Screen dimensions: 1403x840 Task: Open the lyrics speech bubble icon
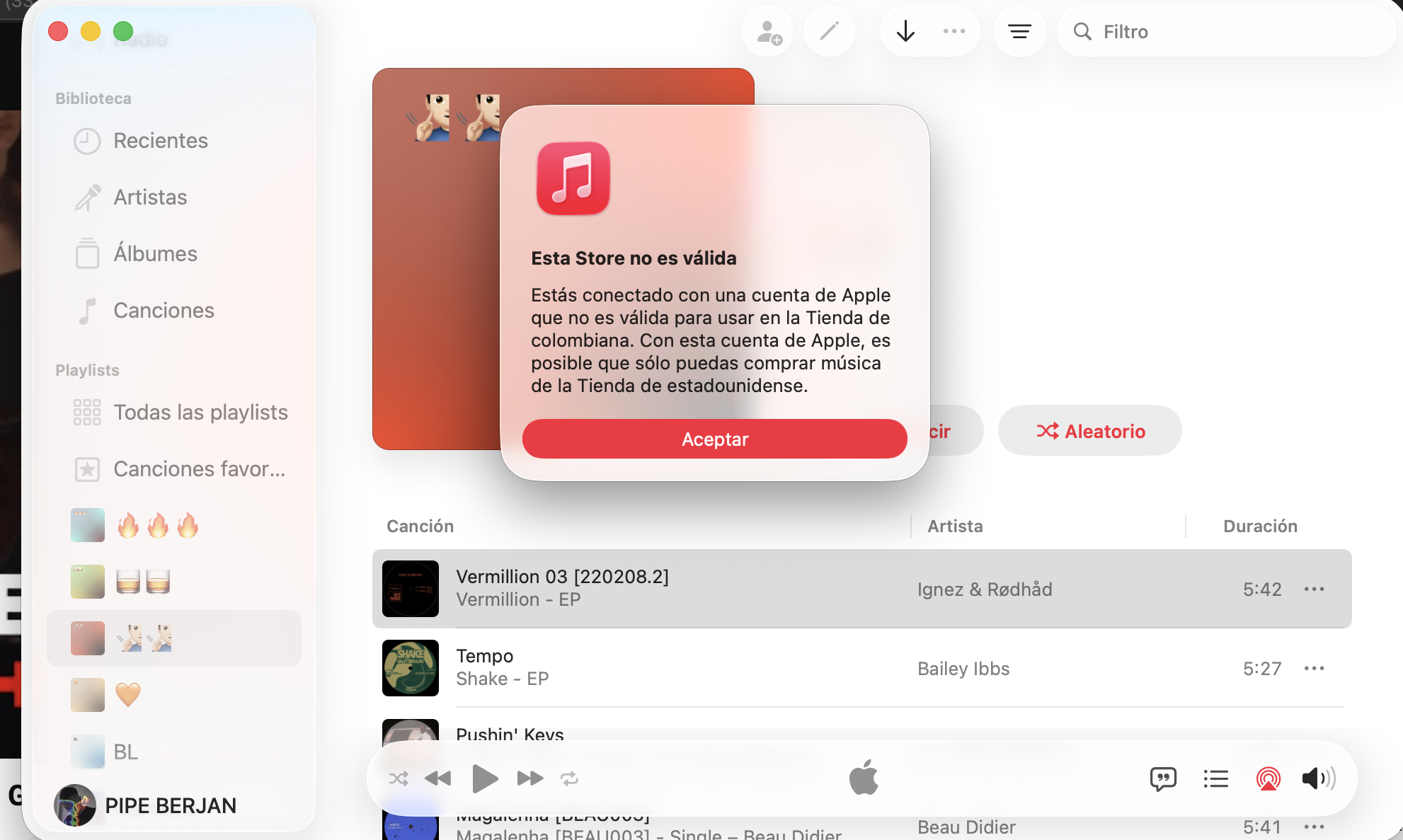pos(1163,778)
